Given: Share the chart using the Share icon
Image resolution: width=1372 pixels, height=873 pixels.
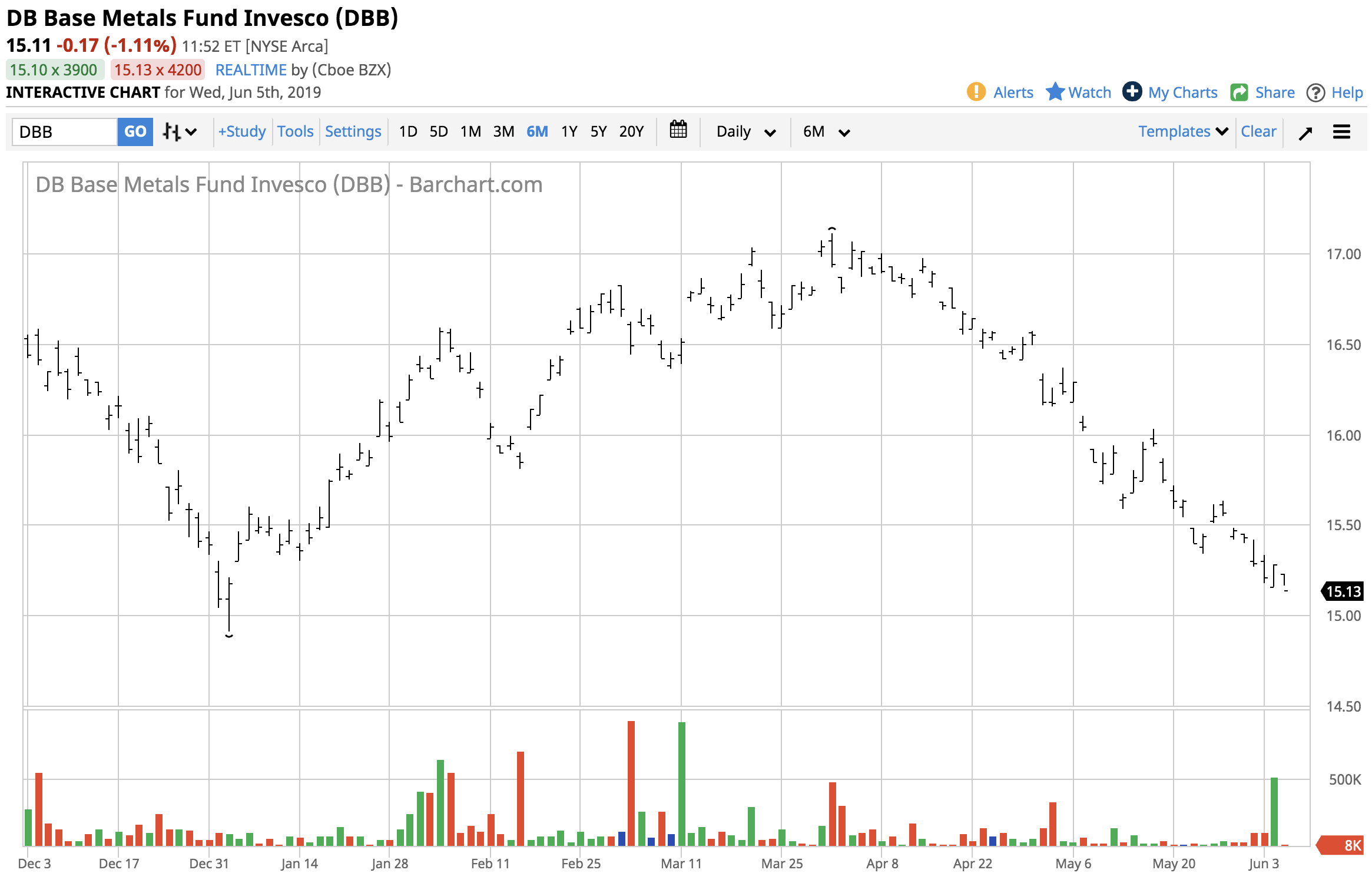Looking at the screenshot, I should 1241,92.
